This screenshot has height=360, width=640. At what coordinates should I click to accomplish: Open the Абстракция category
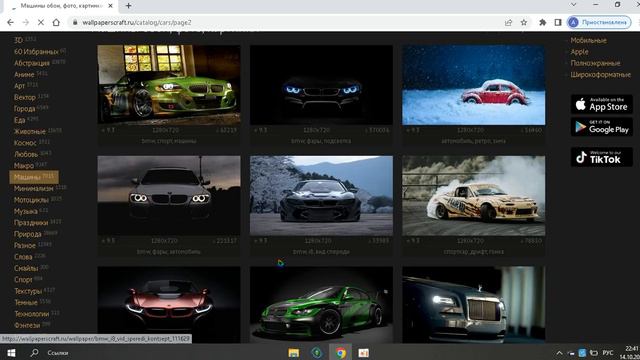click(32, 63)
